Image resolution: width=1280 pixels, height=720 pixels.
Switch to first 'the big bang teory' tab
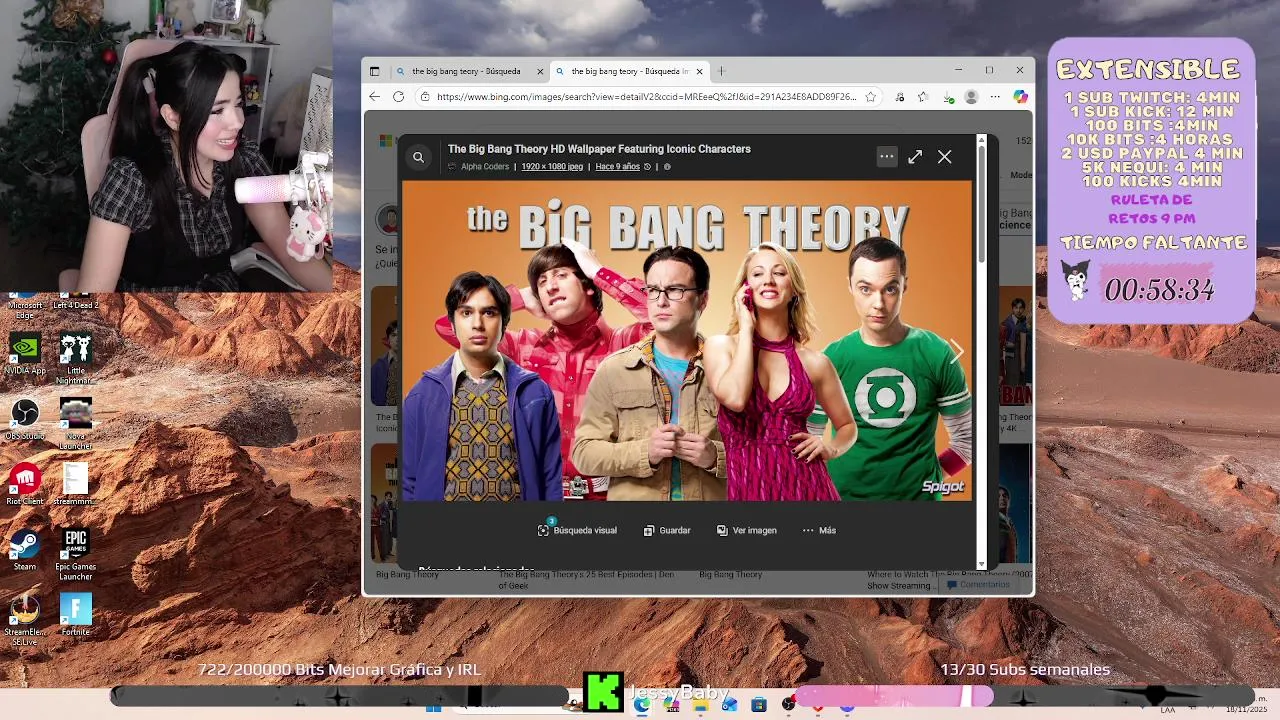pos(466,72)
